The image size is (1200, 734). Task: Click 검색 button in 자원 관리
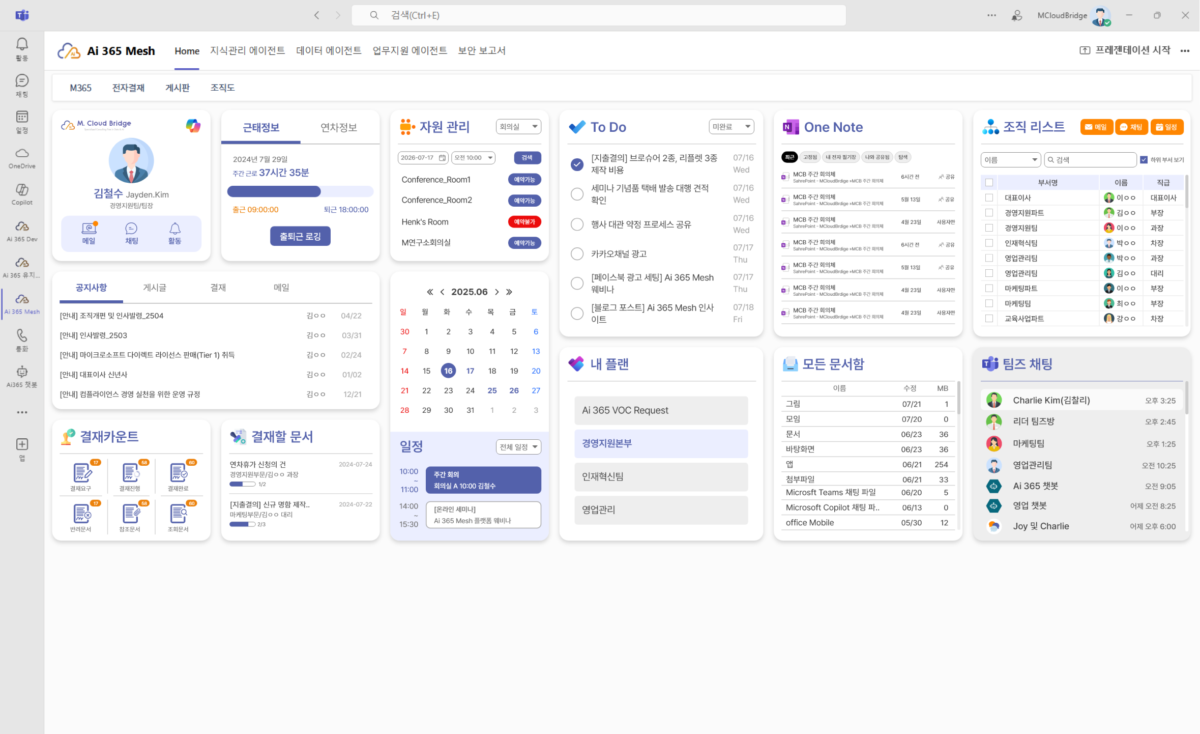click(527, 158)
